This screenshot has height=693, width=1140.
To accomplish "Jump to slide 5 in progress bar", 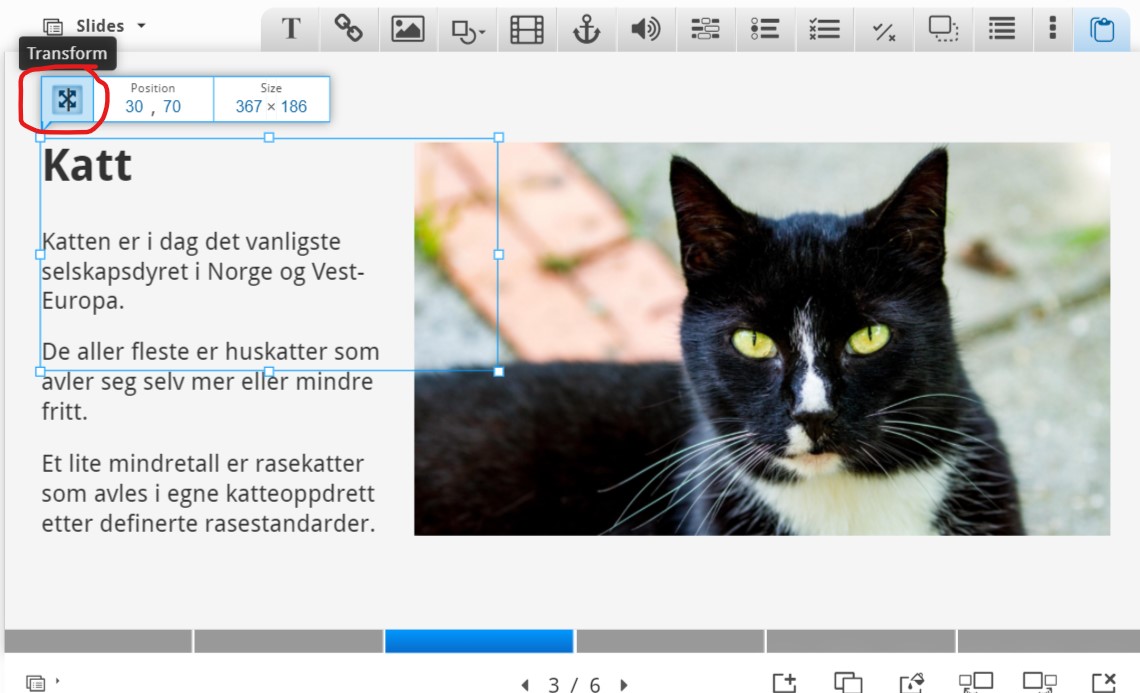I will pyautogui.click(x=861, y=641).
